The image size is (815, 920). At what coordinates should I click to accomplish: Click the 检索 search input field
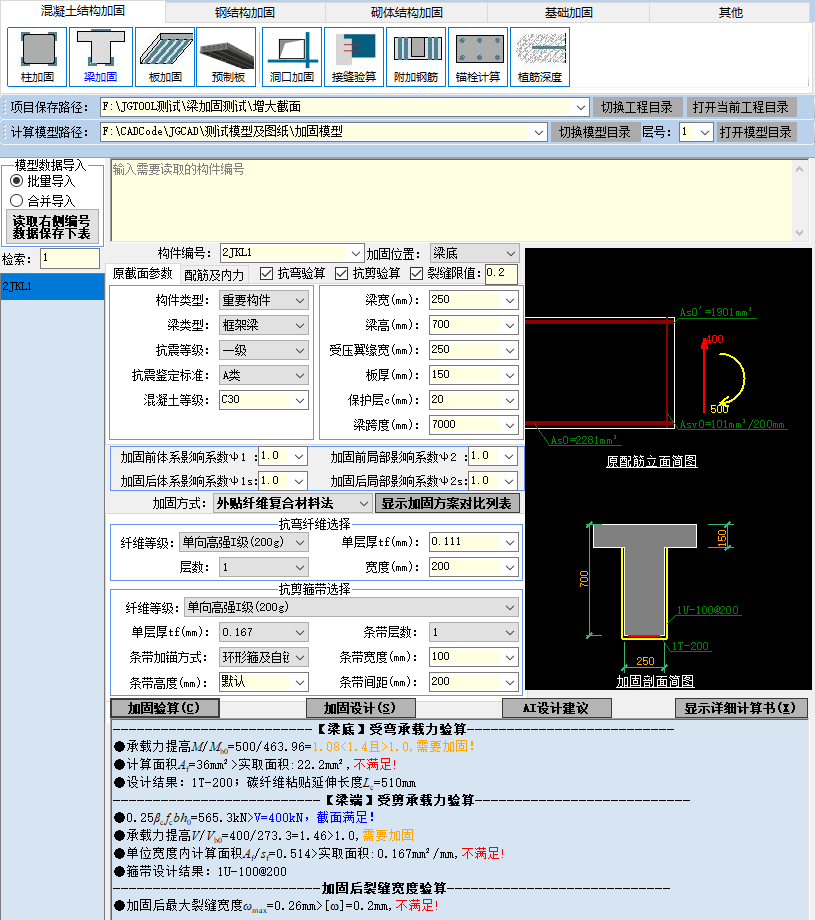[x=70, y=259]
